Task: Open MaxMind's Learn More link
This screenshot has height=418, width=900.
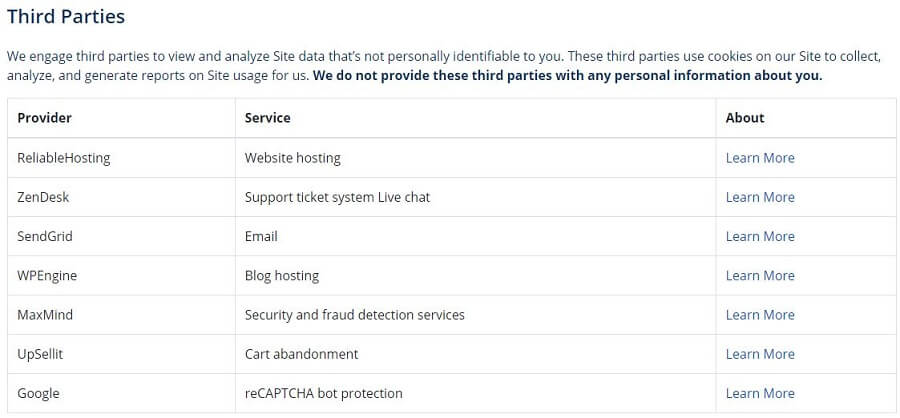Action: [760, 315]
